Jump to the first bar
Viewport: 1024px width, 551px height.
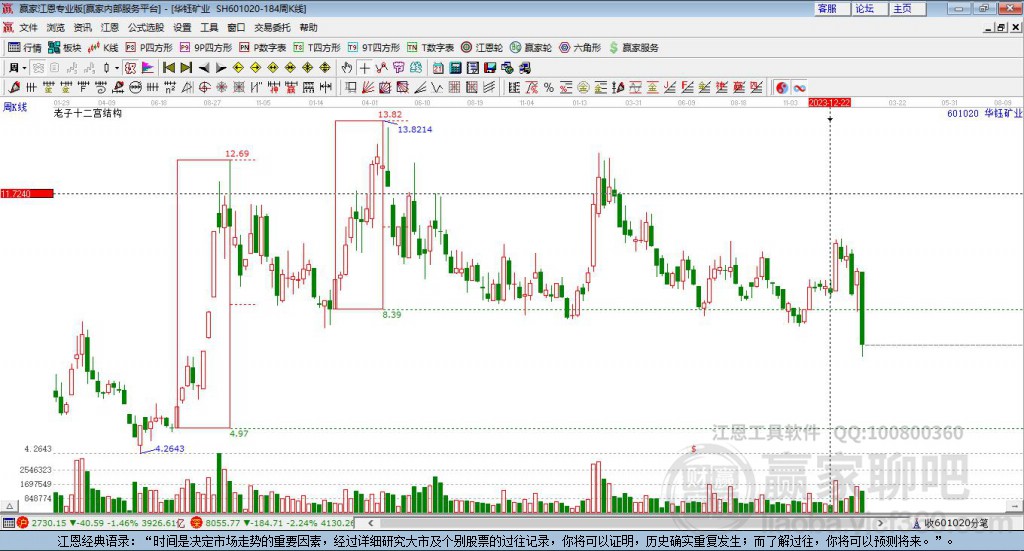click(168, 68)
